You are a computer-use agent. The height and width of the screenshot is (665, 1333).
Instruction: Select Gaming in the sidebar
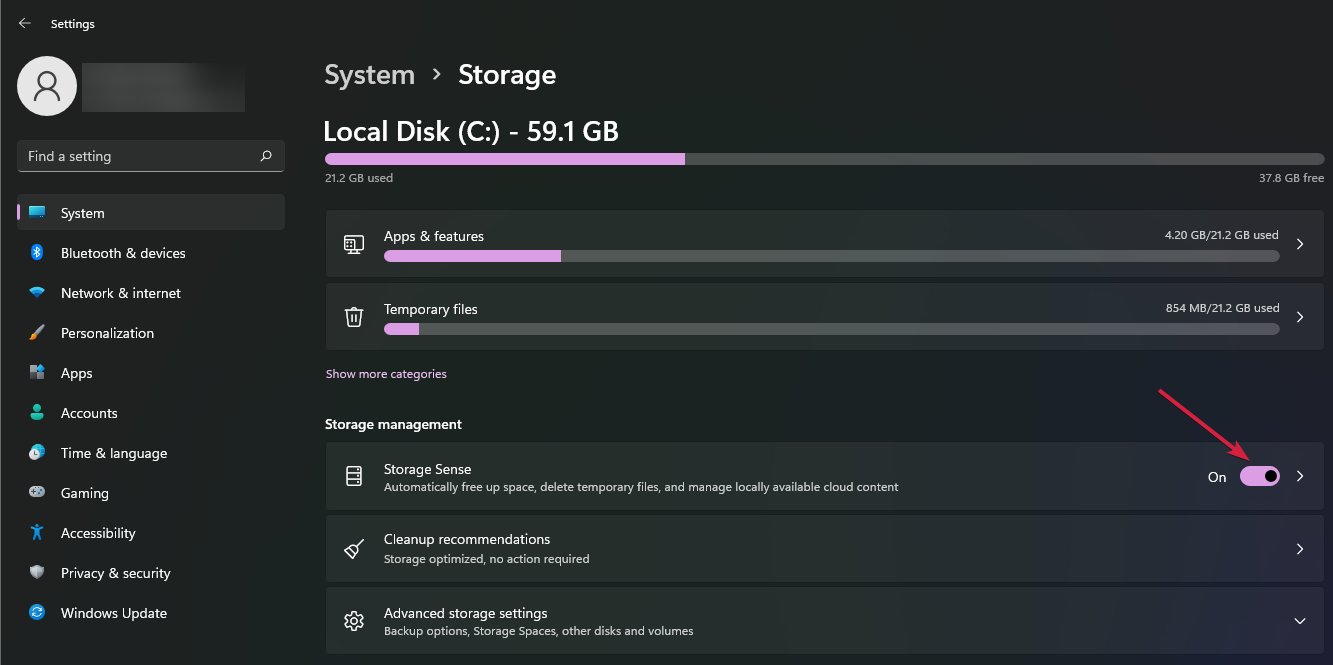[x=84, y=493]
